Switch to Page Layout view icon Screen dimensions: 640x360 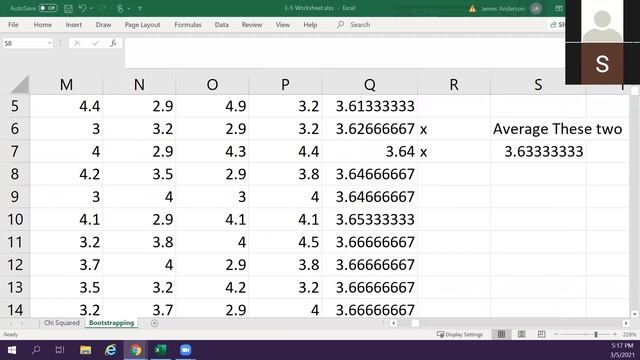click(x=521, y=334)
